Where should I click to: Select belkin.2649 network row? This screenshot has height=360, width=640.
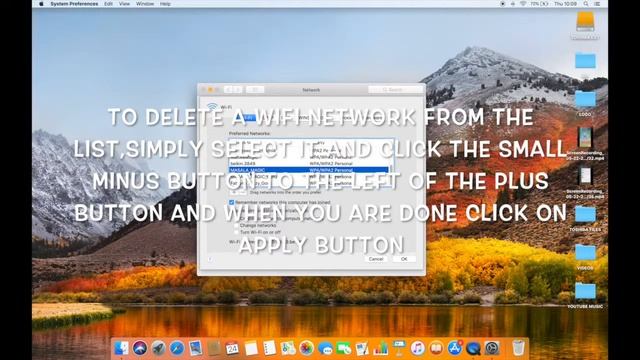click(309, 163)
